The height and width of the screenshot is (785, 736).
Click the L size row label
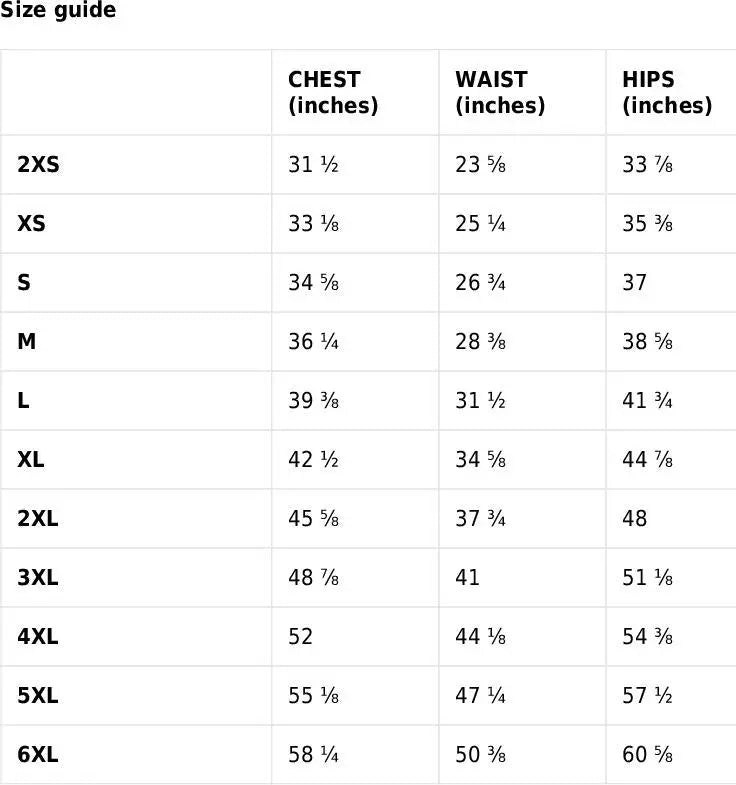(x=23, y=401)
